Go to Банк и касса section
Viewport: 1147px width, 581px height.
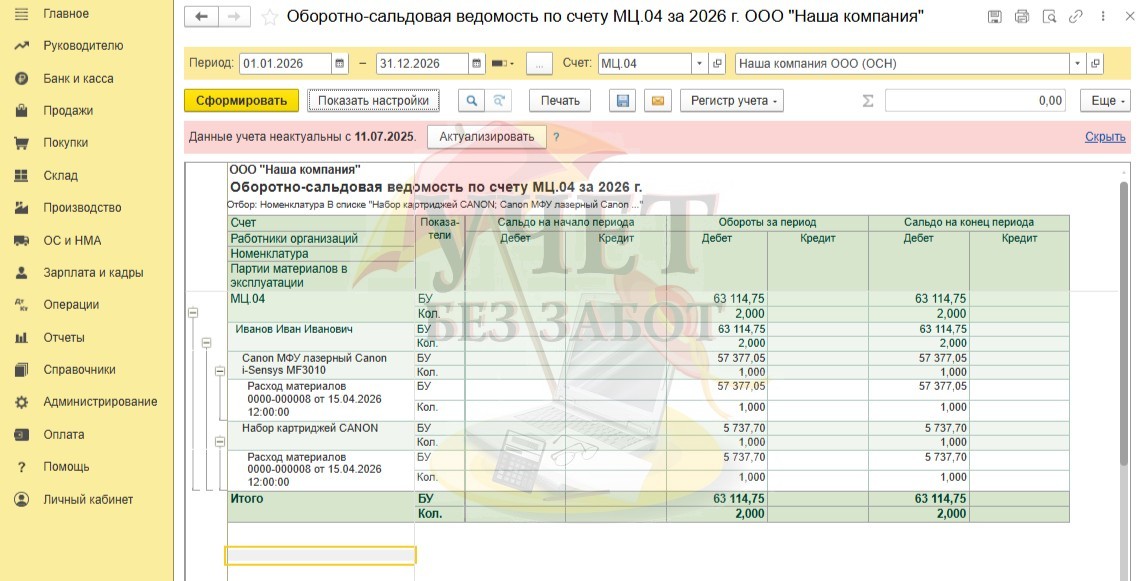(x=78, y=78)
